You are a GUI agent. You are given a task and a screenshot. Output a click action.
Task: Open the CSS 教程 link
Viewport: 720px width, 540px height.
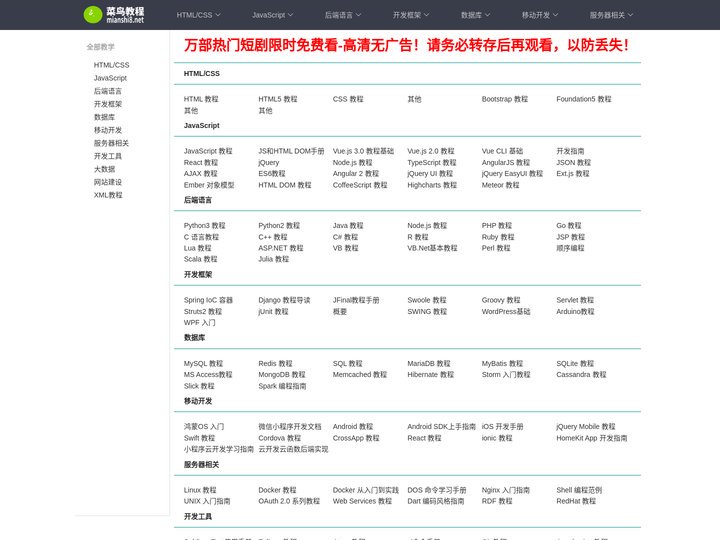348,99
